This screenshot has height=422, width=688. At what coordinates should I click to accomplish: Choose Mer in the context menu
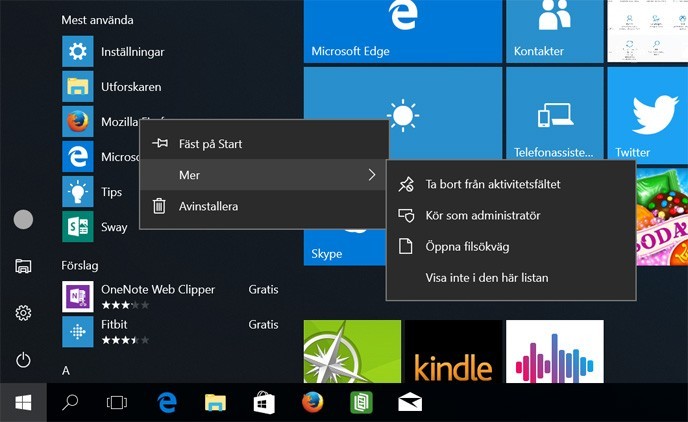tap(264, 175)
